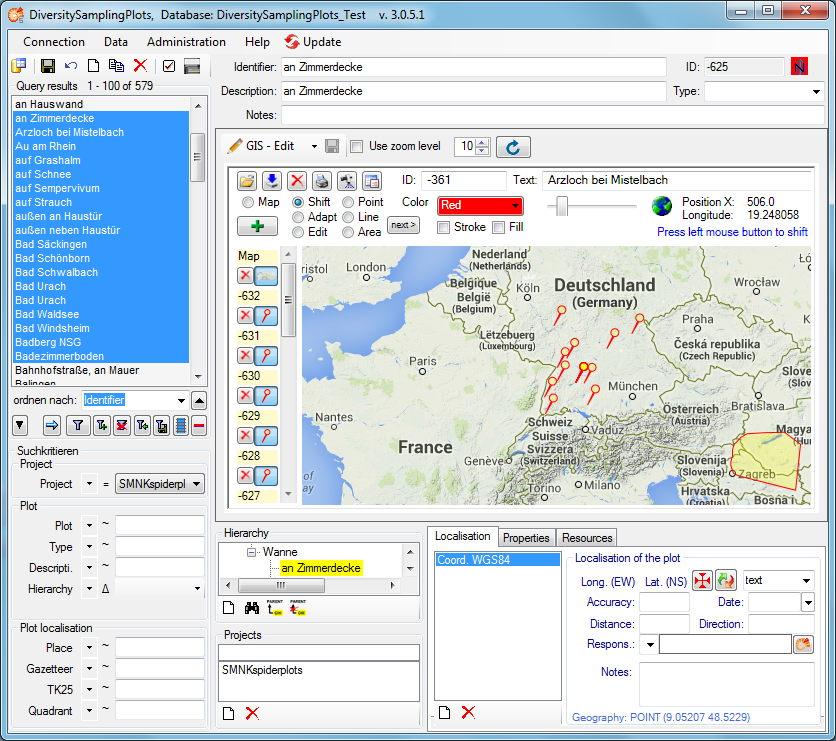This screenshot has width=836, height=741.
Task: Open the Date dropdown arrow
Action: point(808,602)
